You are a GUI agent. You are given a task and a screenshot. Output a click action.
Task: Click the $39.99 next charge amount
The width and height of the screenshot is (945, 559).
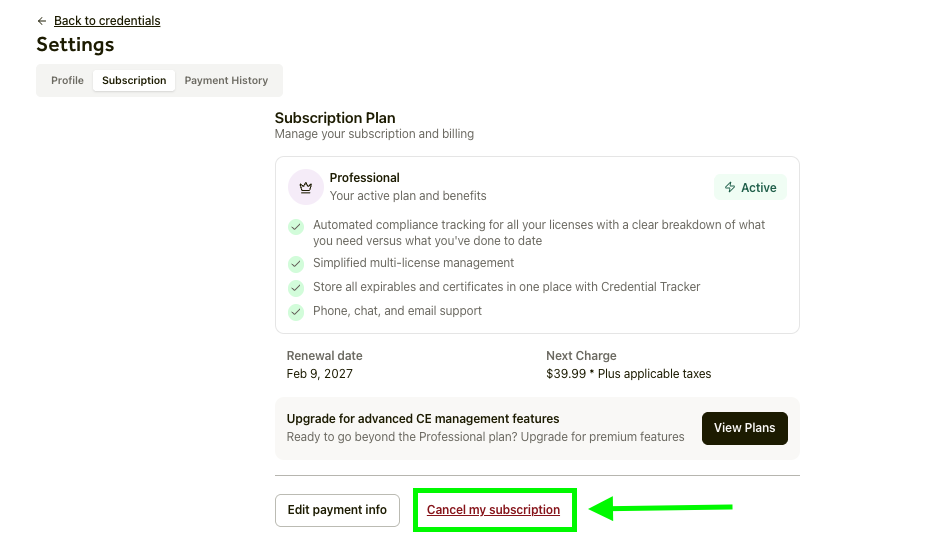[567, 374]
